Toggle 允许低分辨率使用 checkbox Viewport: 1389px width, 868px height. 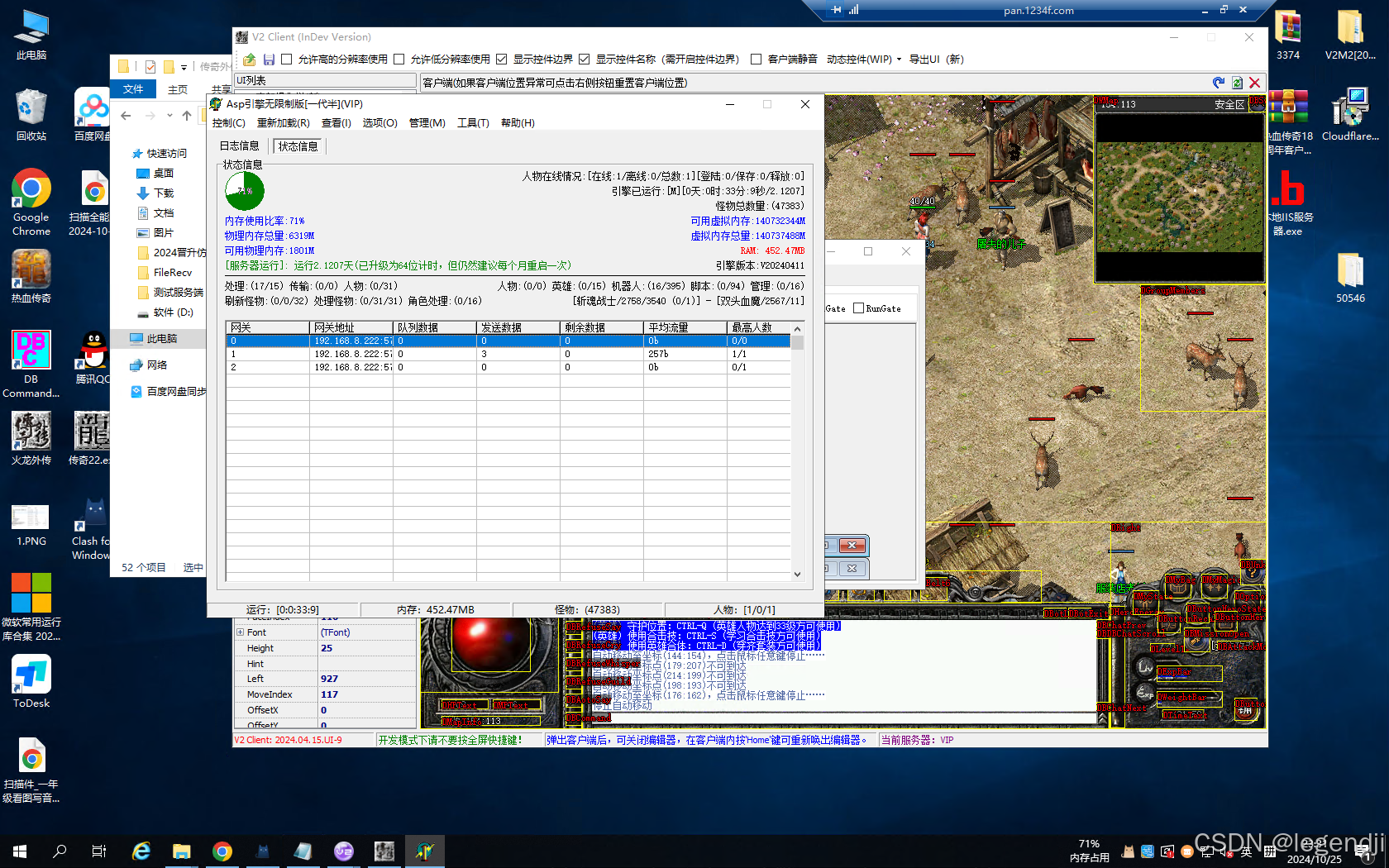[x=399, y=60]
